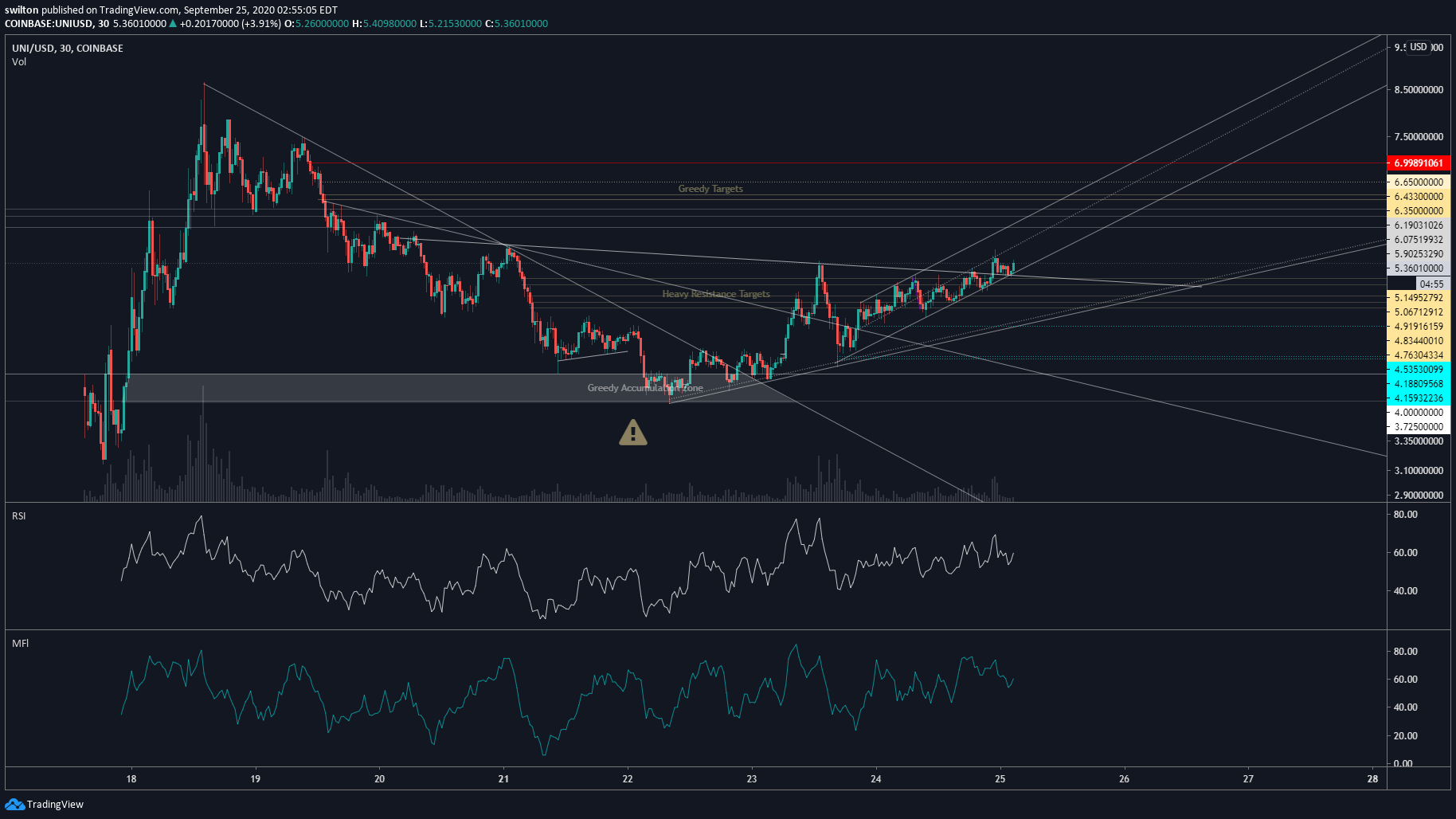Click date 25 on the time axis
This screenshot has width=1456, height=819.
(x=1000, y=779)
